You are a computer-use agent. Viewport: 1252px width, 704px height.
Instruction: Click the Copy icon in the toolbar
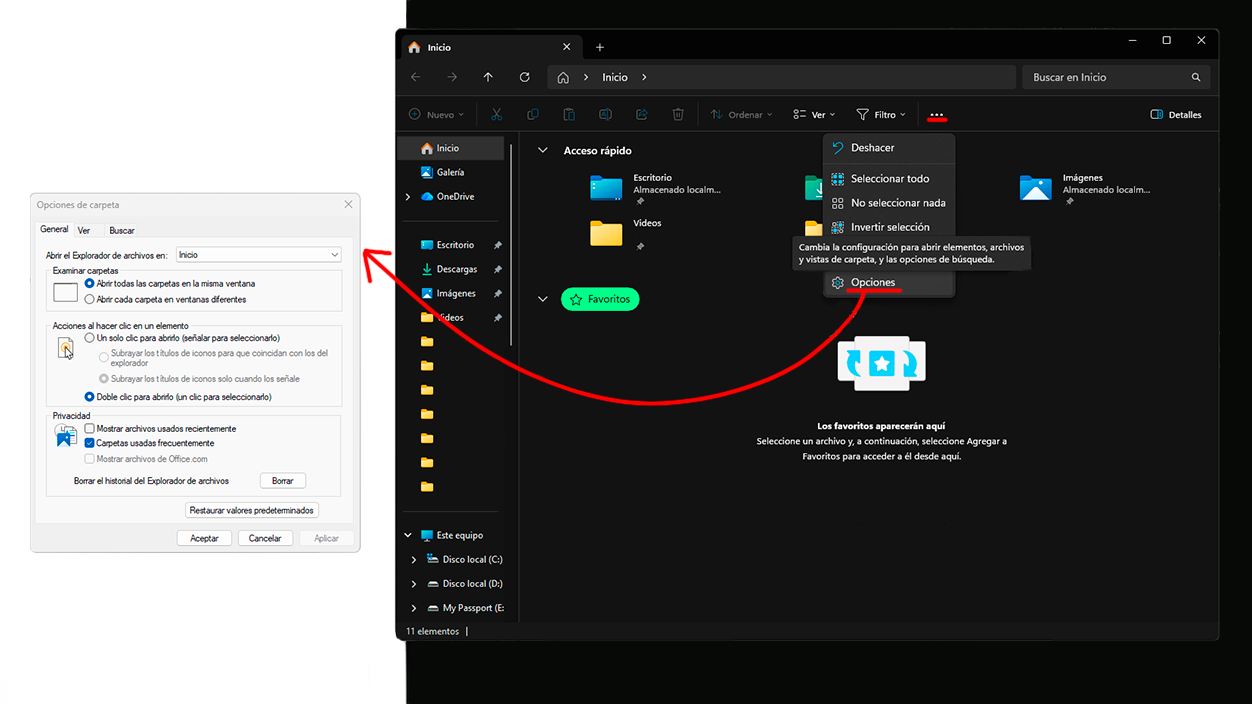click(x=532, y=114)
